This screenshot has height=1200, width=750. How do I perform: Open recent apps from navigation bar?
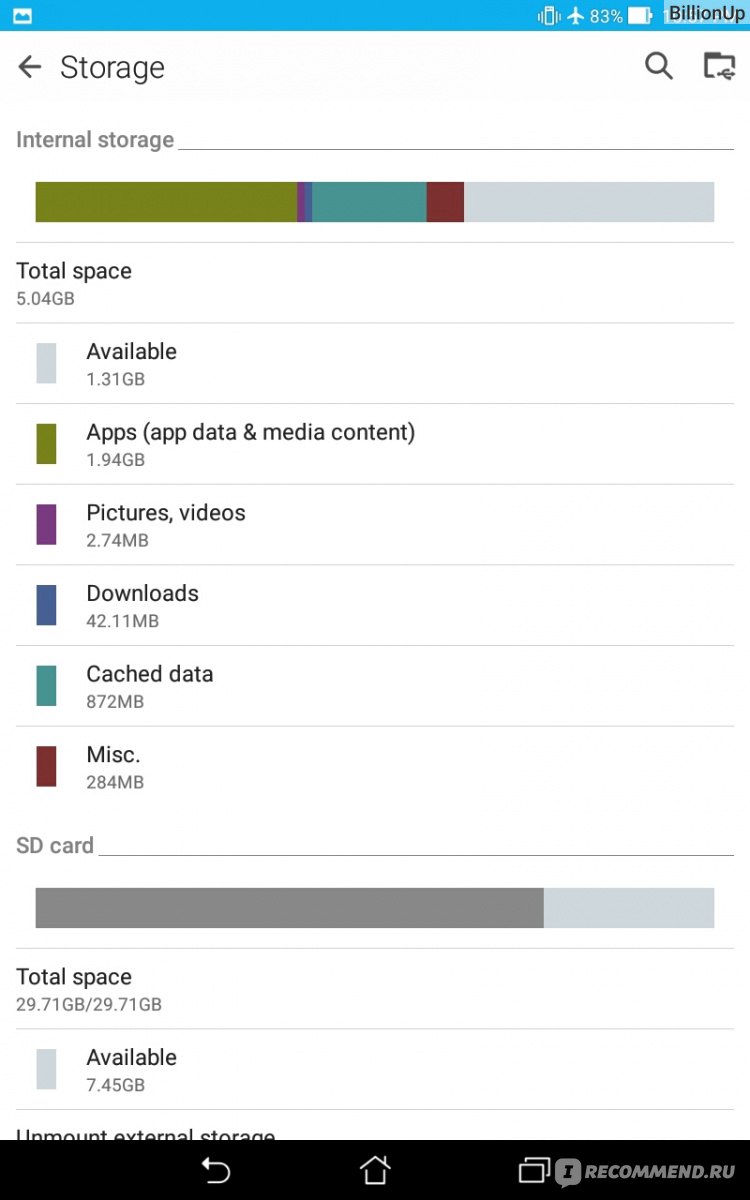[x=535, y=1170]
